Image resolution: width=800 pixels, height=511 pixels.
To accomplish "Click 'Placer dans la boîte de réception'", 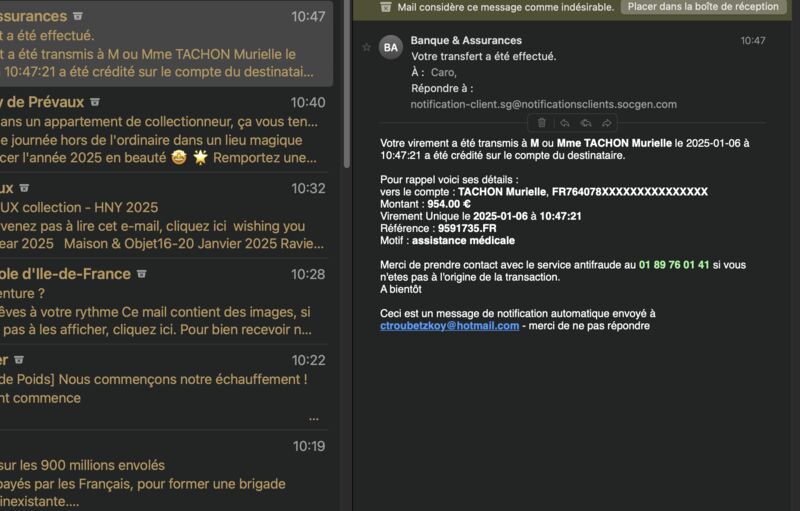I will 703,7.
